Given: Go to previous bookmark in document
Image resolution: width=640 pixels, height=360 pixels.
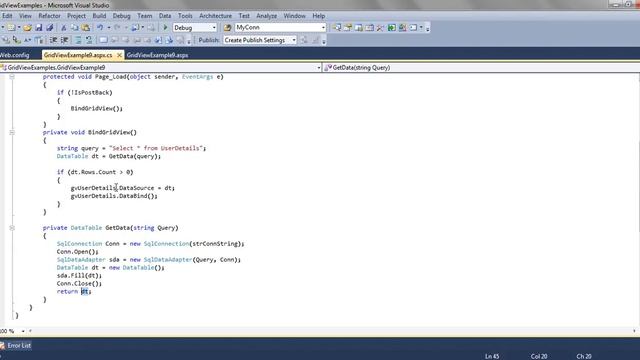Looking at the screenshot, I should click(158, 40).
